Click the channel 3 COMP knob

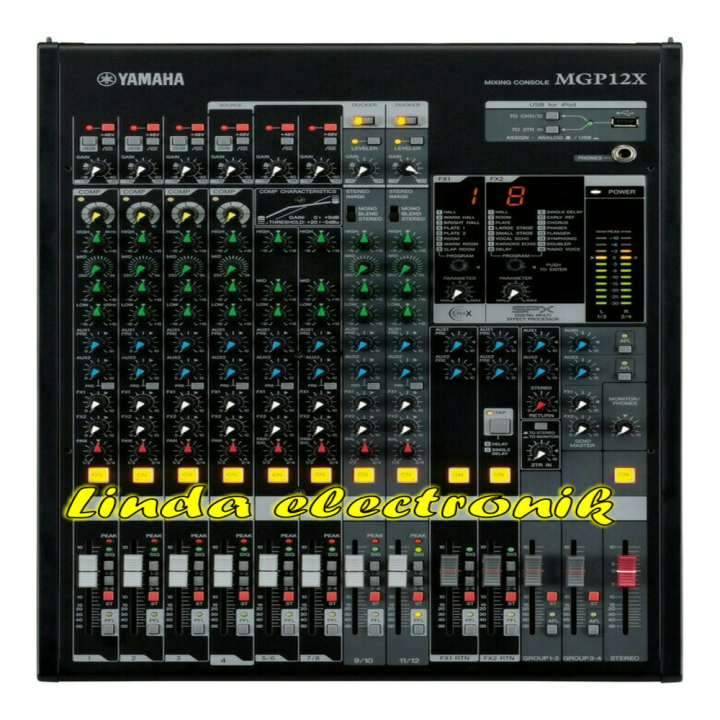click(x=186, y=215)
